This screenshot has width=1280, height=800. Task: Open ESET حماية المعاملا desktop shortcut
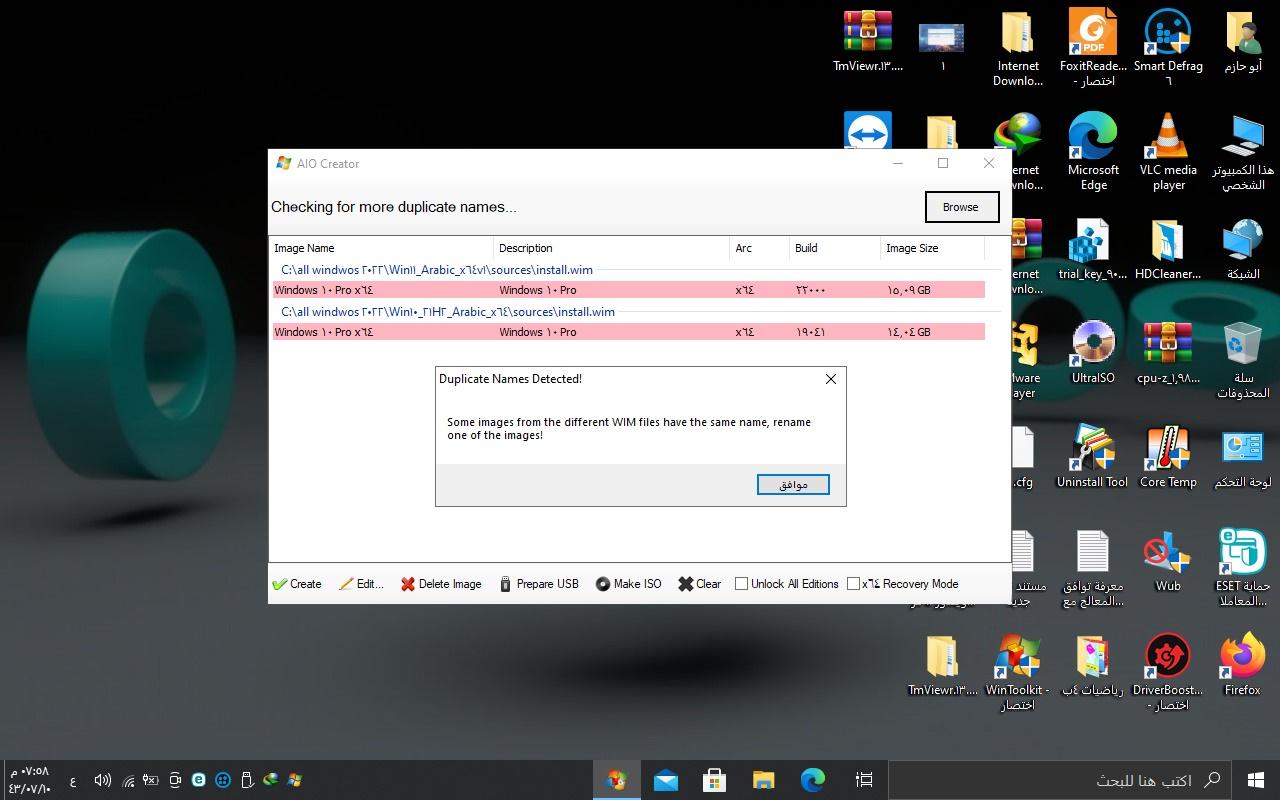[1243, 567]
